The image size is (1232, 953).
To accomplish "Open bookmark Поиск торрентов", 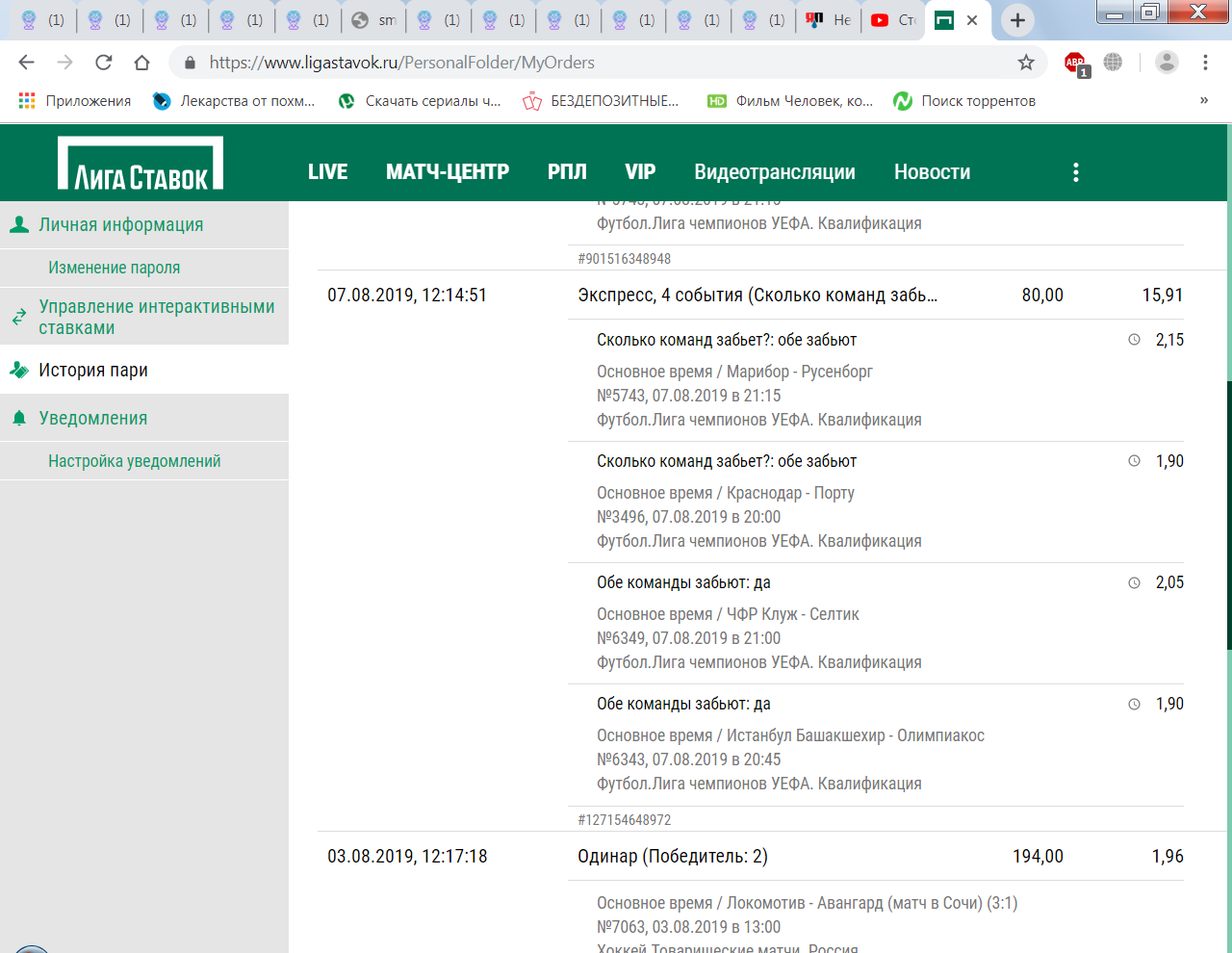I will tap(964, 101).
